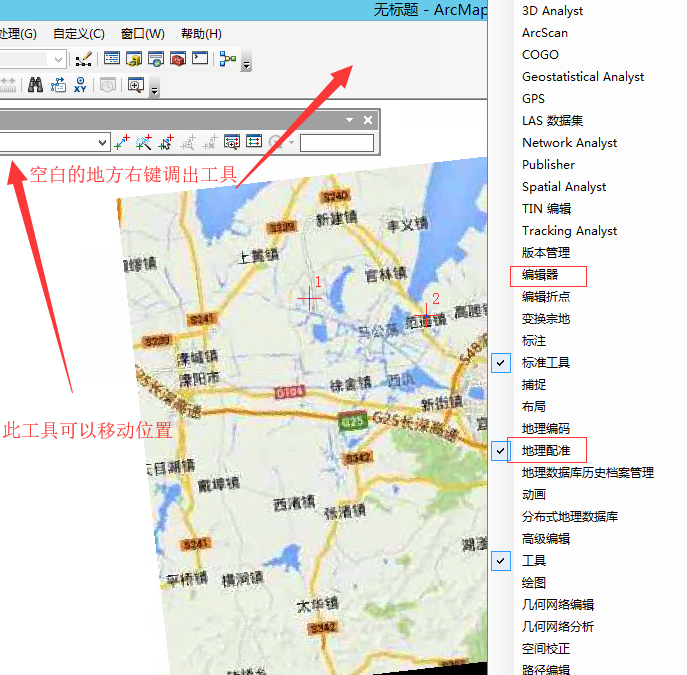Open the 帮助(H) menu
687x675 pixels.
tap(201, 34)
